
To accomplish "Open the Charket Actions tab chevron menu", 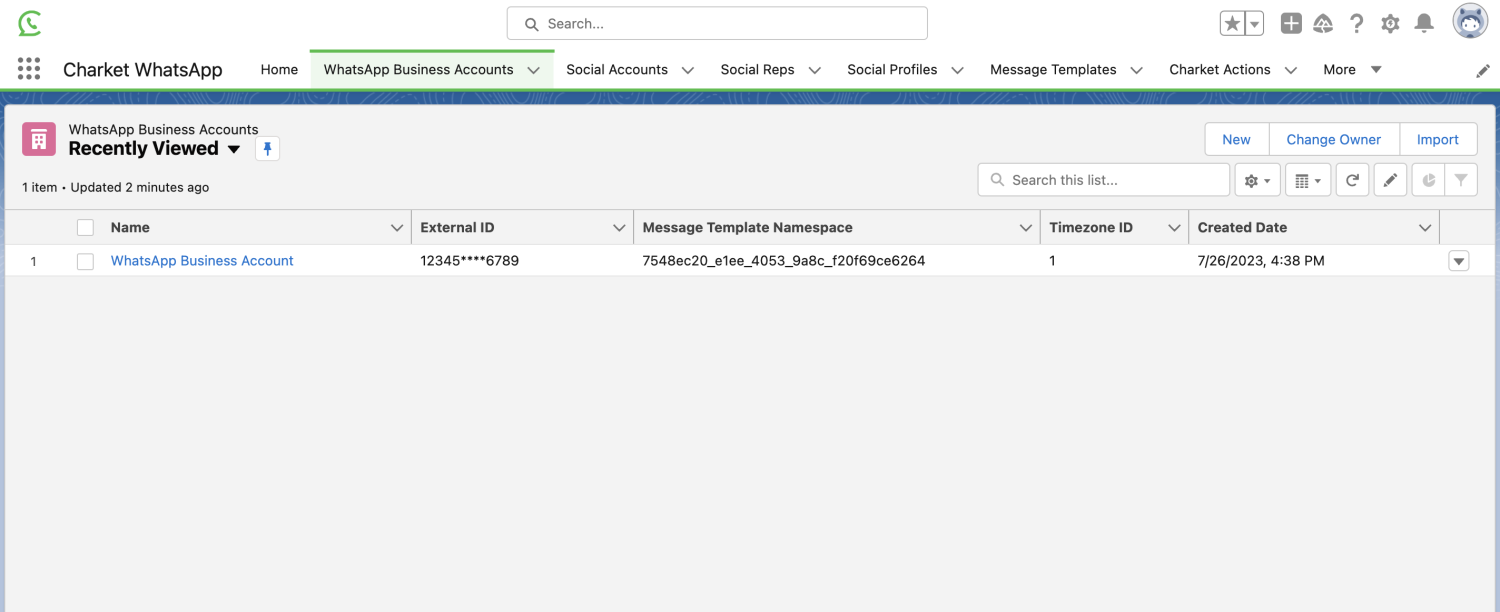I will (x=1291, y=70).
